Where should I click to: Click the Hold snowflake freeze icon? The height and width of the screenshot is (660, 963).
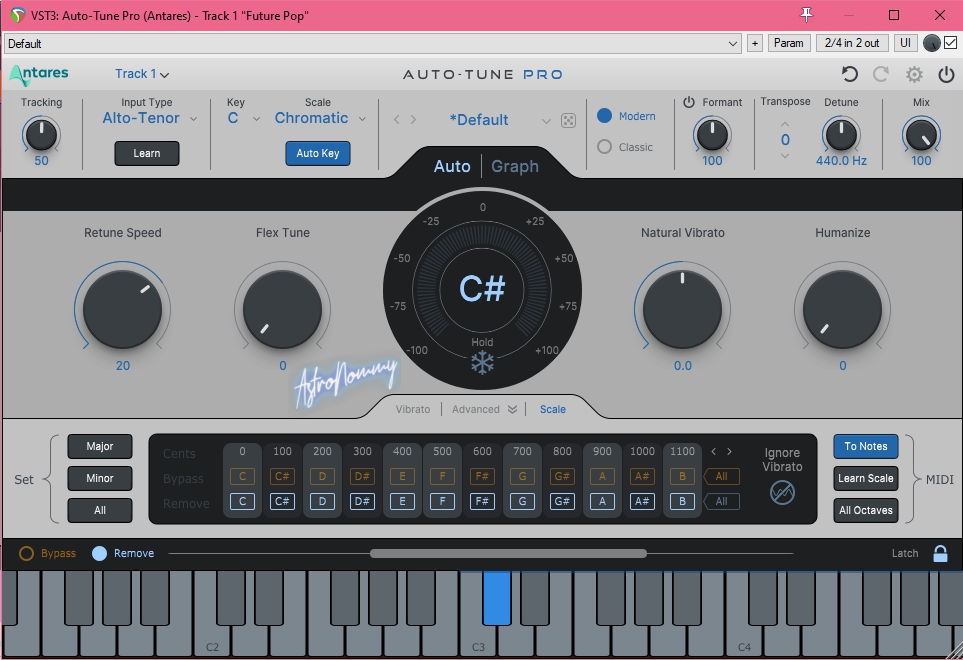tap(482, 363)
